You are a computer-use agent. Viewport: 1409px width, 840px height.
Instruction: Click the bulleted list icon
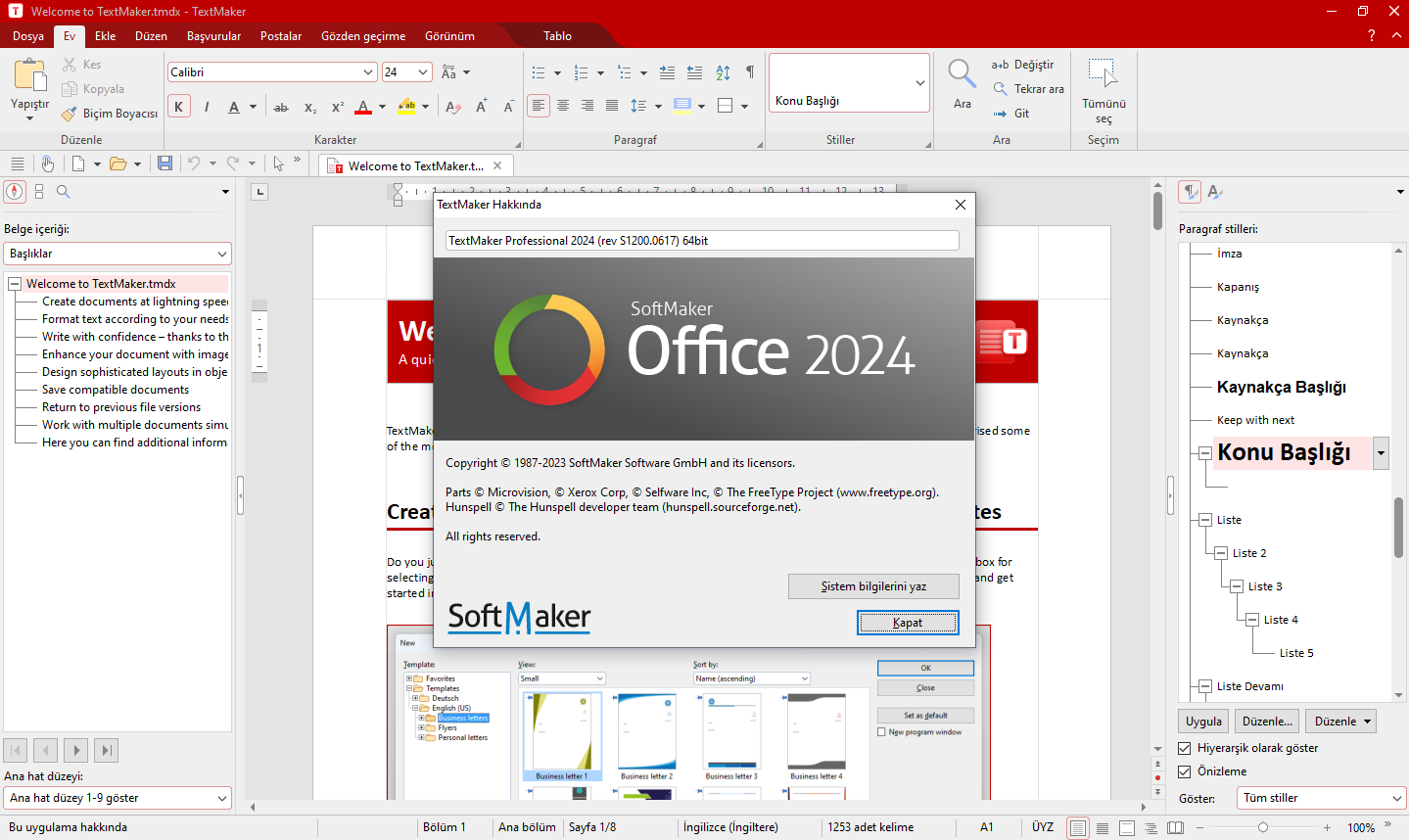pyautogui.click(x=539, y=72)
